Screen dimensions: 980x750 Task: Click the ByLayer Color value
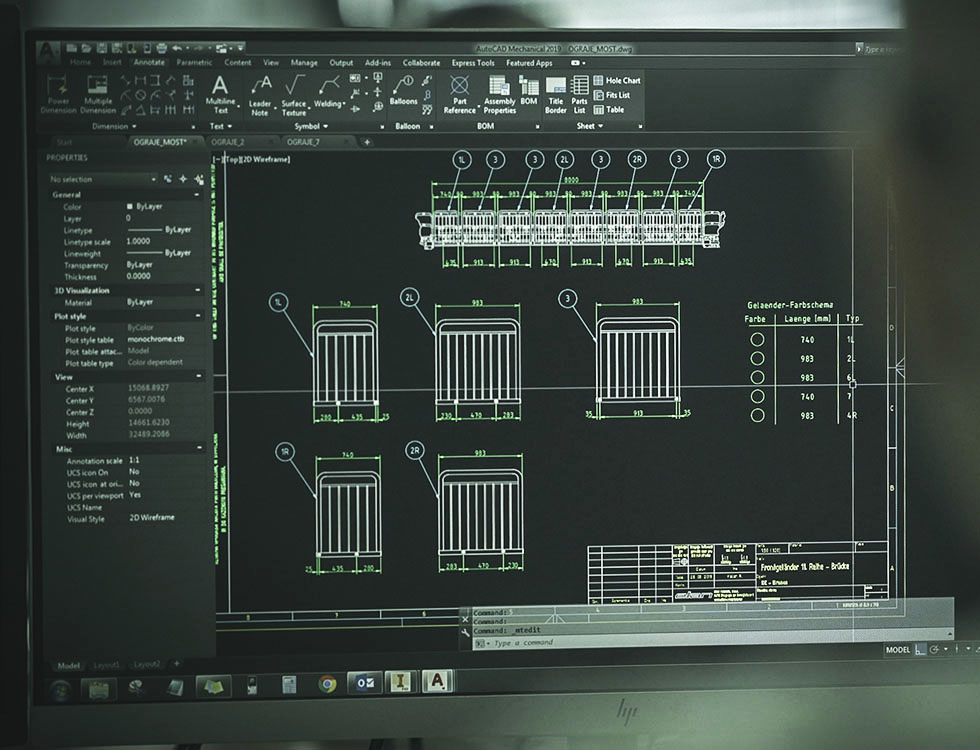pos(149,206)
